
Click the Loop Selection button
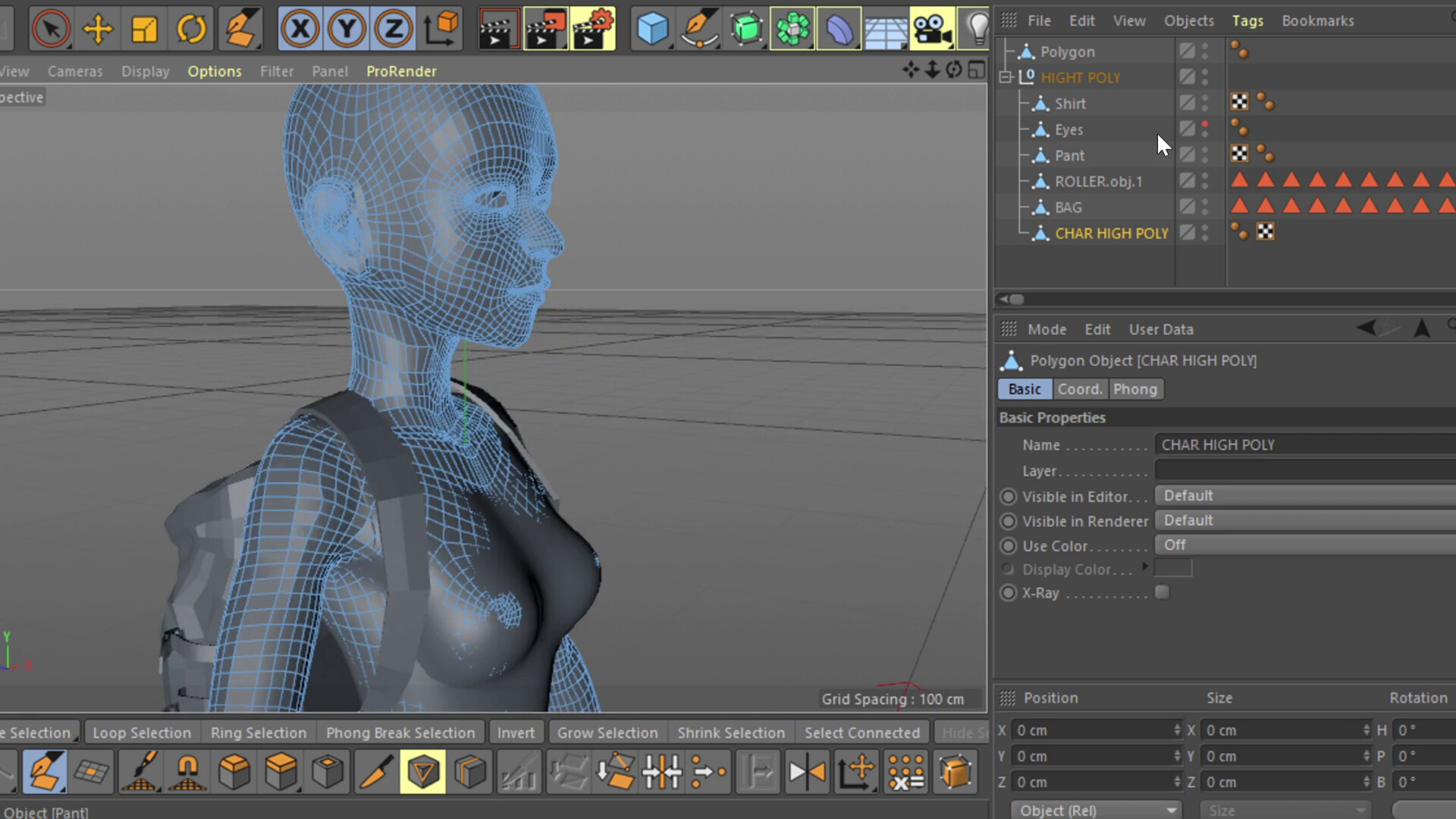click(x=142, y=733)
